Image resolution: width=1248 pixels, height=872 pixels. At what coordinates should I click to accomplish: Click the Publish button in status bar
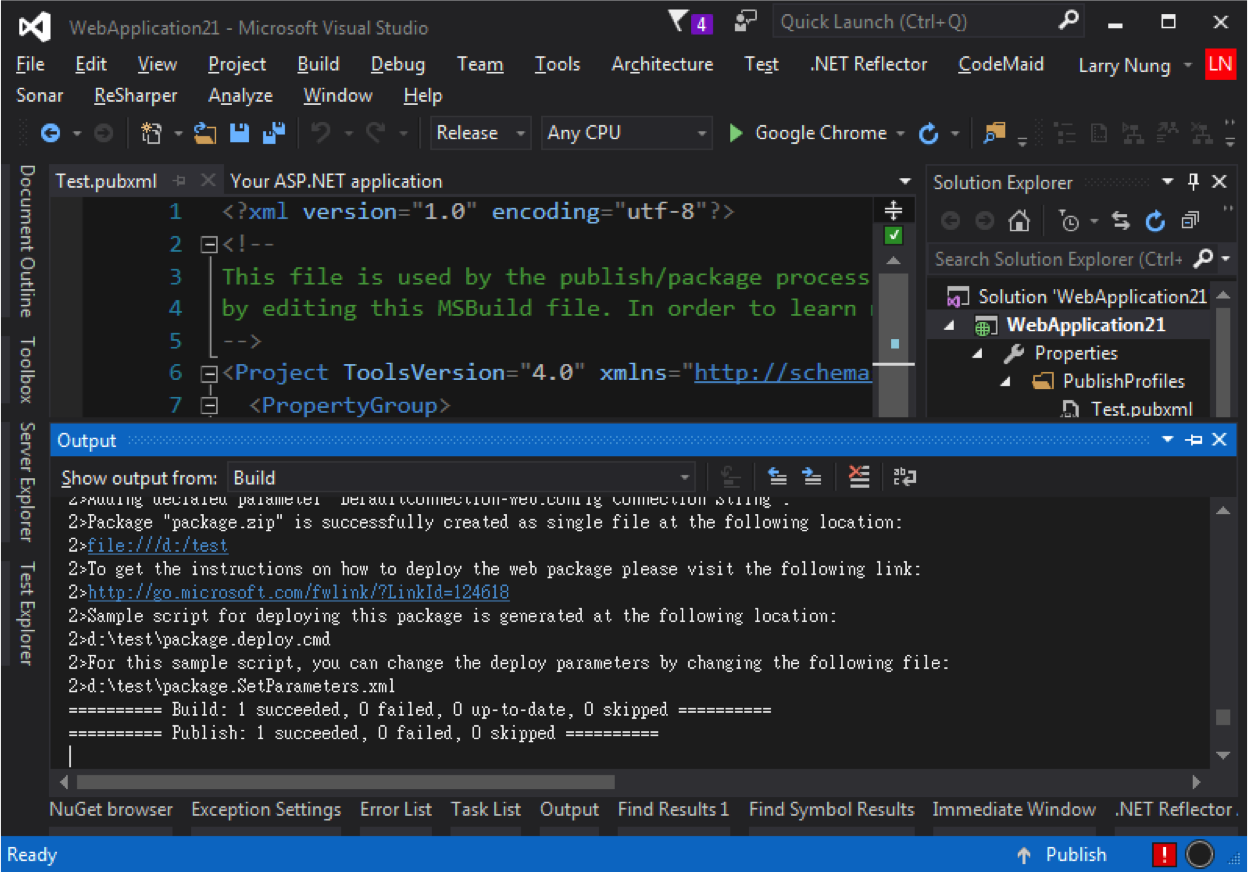click(1061, 855)
